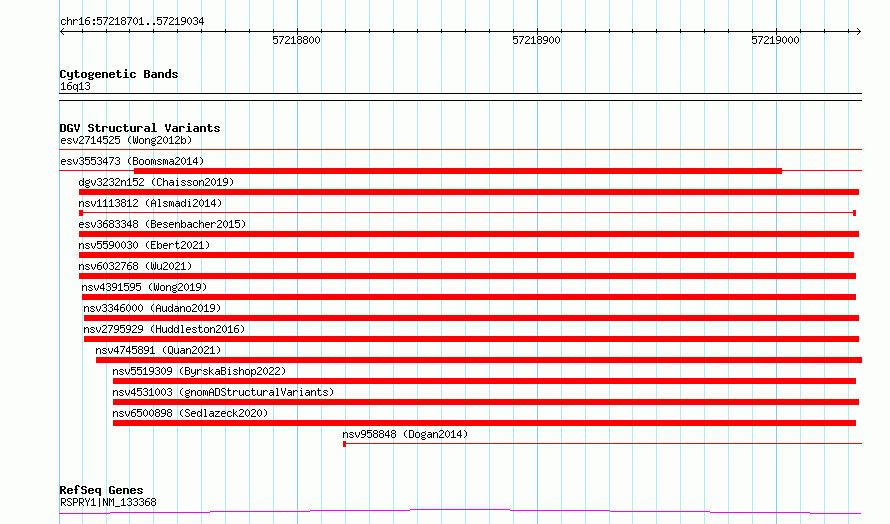This screenshot has width=890, height=524.
Task: Open variant nsv2795929 (Huddleston2016) label
Action: pos(164,329)
